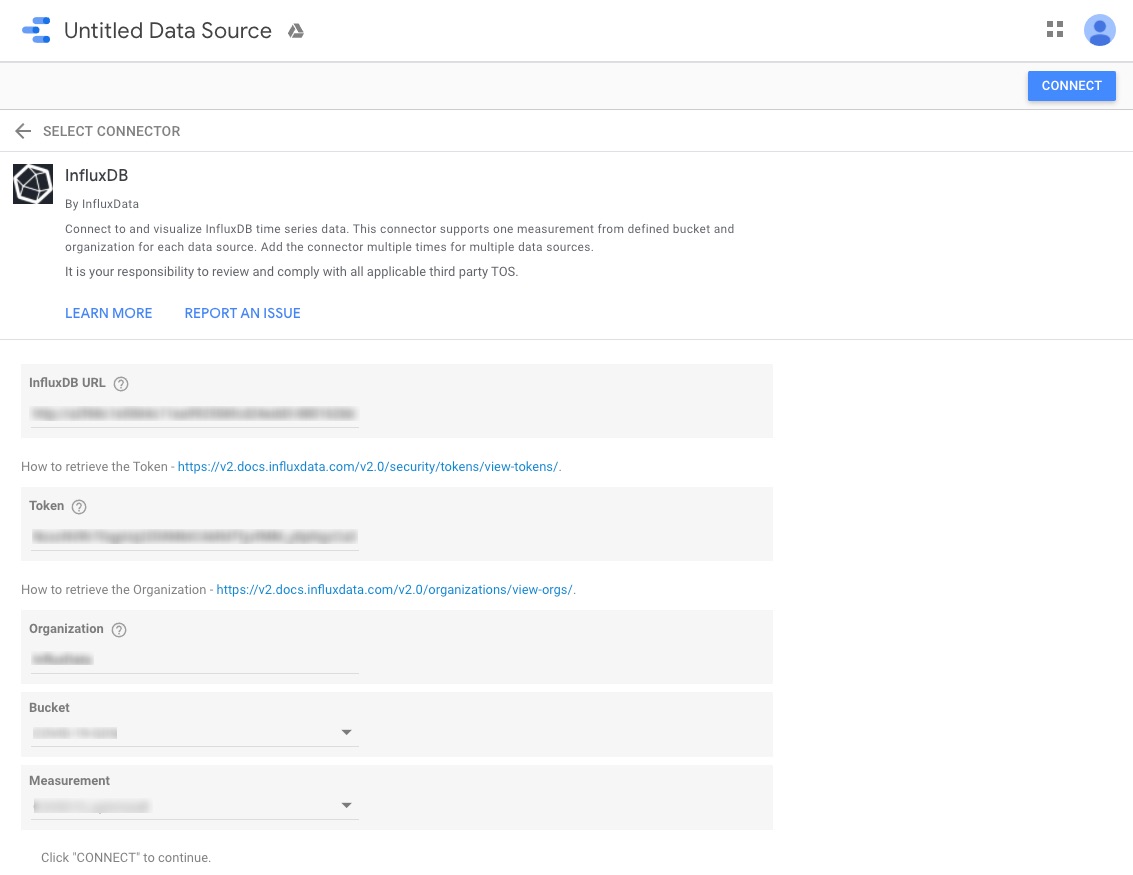The image size is (1133, 875).
Task: Expand the Bucket dropdown
Action: point(194,733)
